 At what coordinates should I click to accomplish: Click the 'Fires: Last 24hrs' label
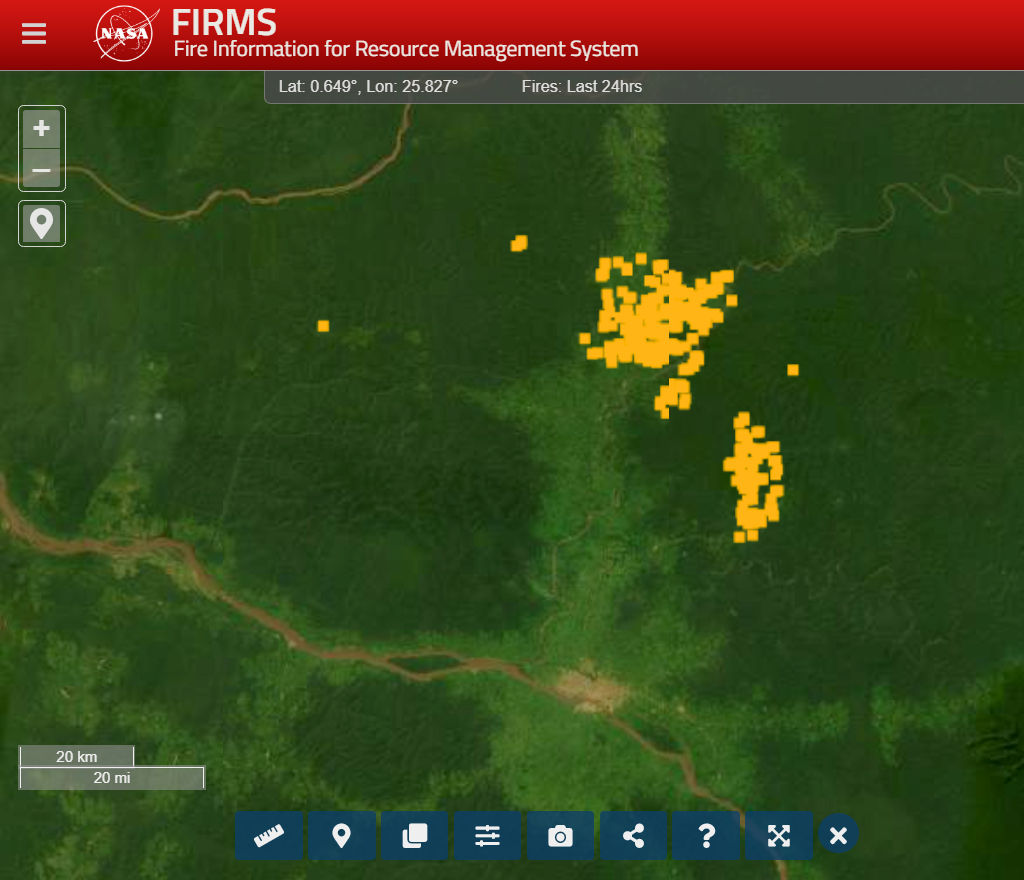click(x=581, y=87)
